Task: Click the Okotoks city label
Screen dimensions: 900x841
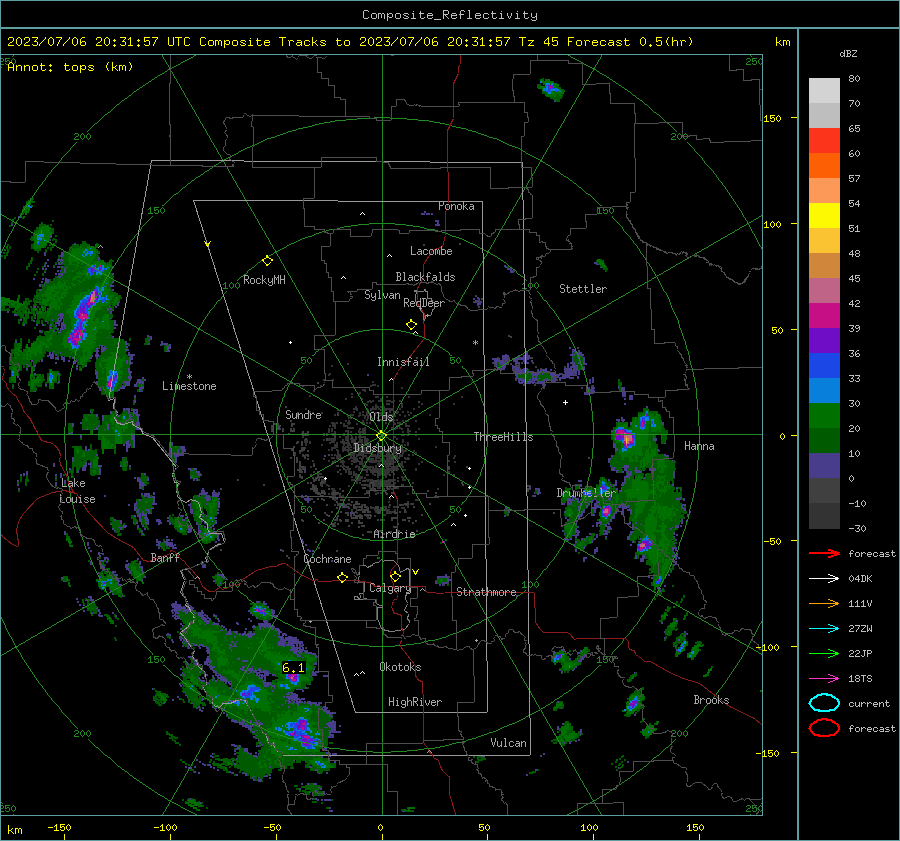Action: pos(400,667)
